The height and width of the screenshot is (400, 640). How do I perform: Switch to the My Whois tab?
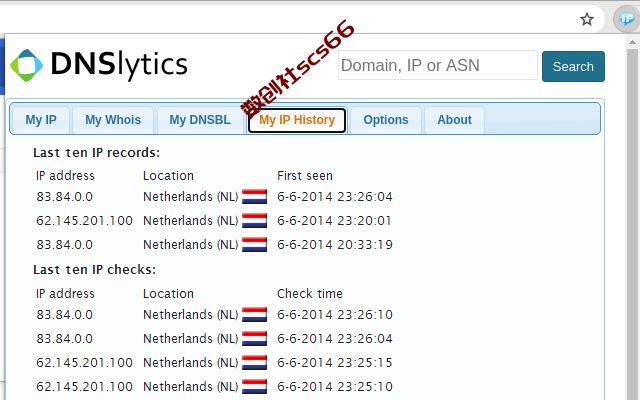[x=113, y=120]
